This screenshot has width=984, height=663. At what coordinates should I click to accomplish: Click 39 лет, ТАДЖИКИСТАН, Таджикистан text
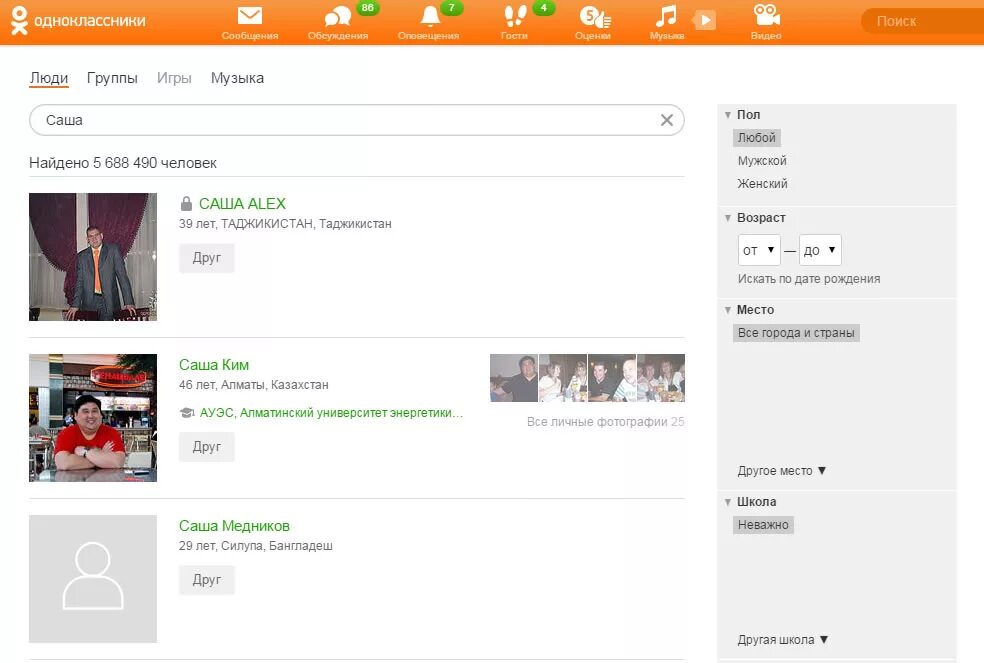pos(285,224)
